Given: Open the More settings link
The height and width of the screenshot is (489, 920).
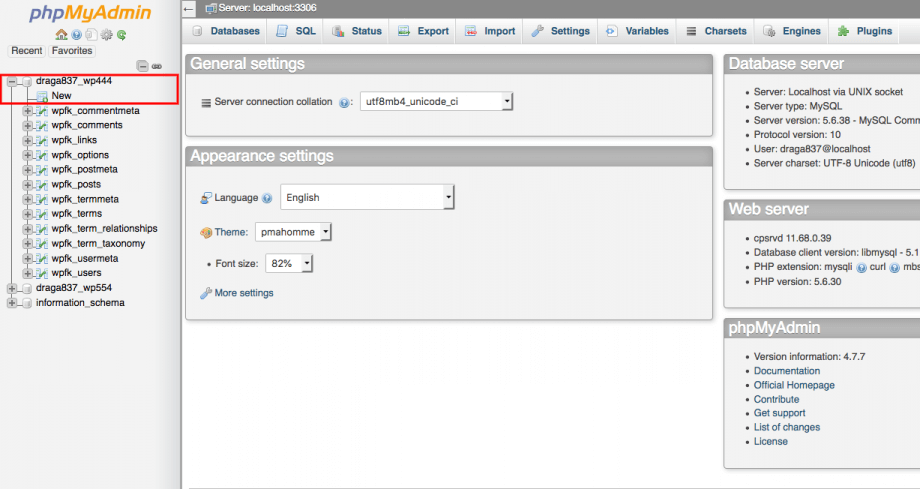Looking at the screenshot, I should point(244,293).
